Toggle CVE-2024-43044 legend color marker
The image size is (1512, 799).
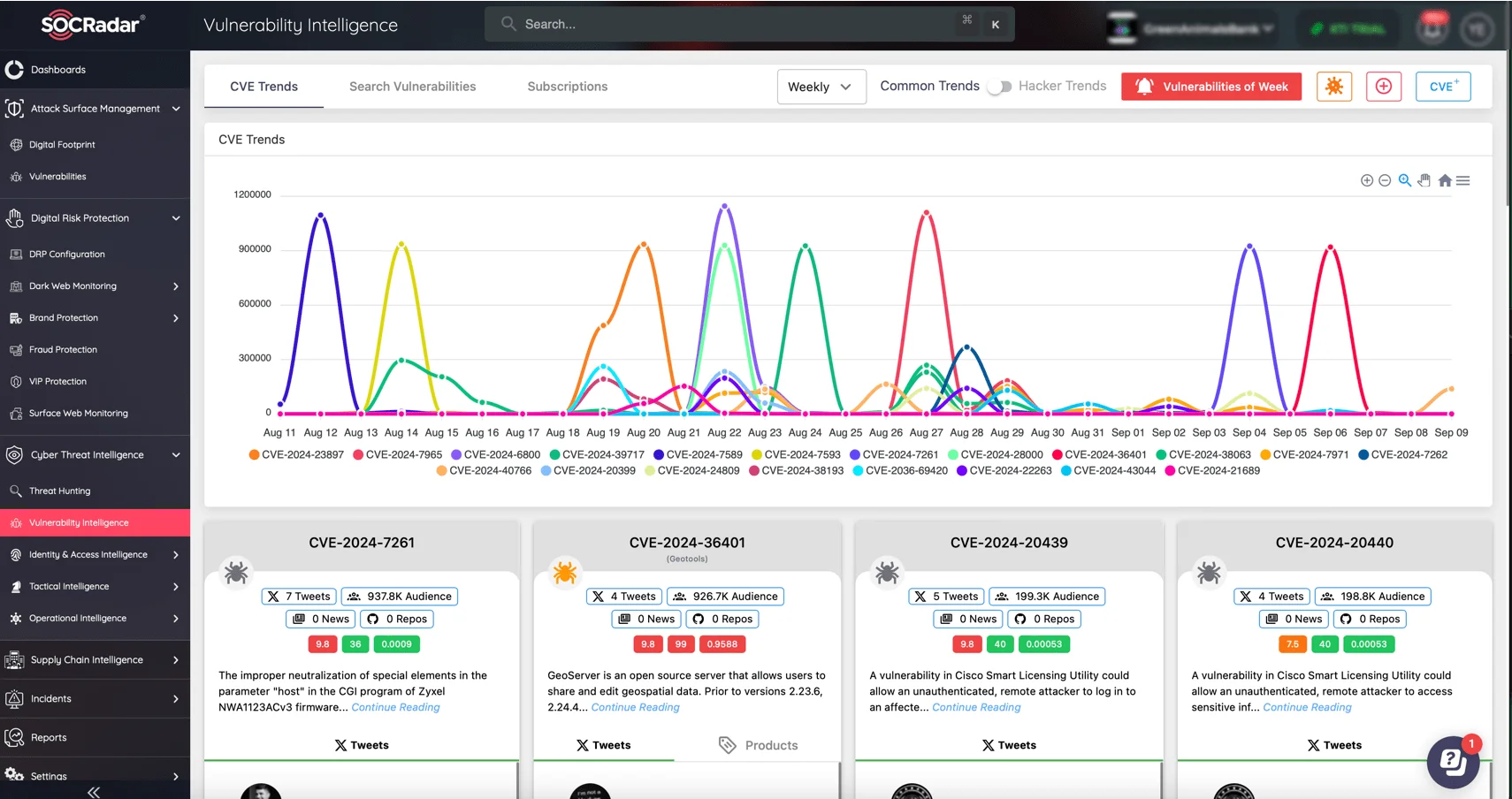coord(1066,470)
